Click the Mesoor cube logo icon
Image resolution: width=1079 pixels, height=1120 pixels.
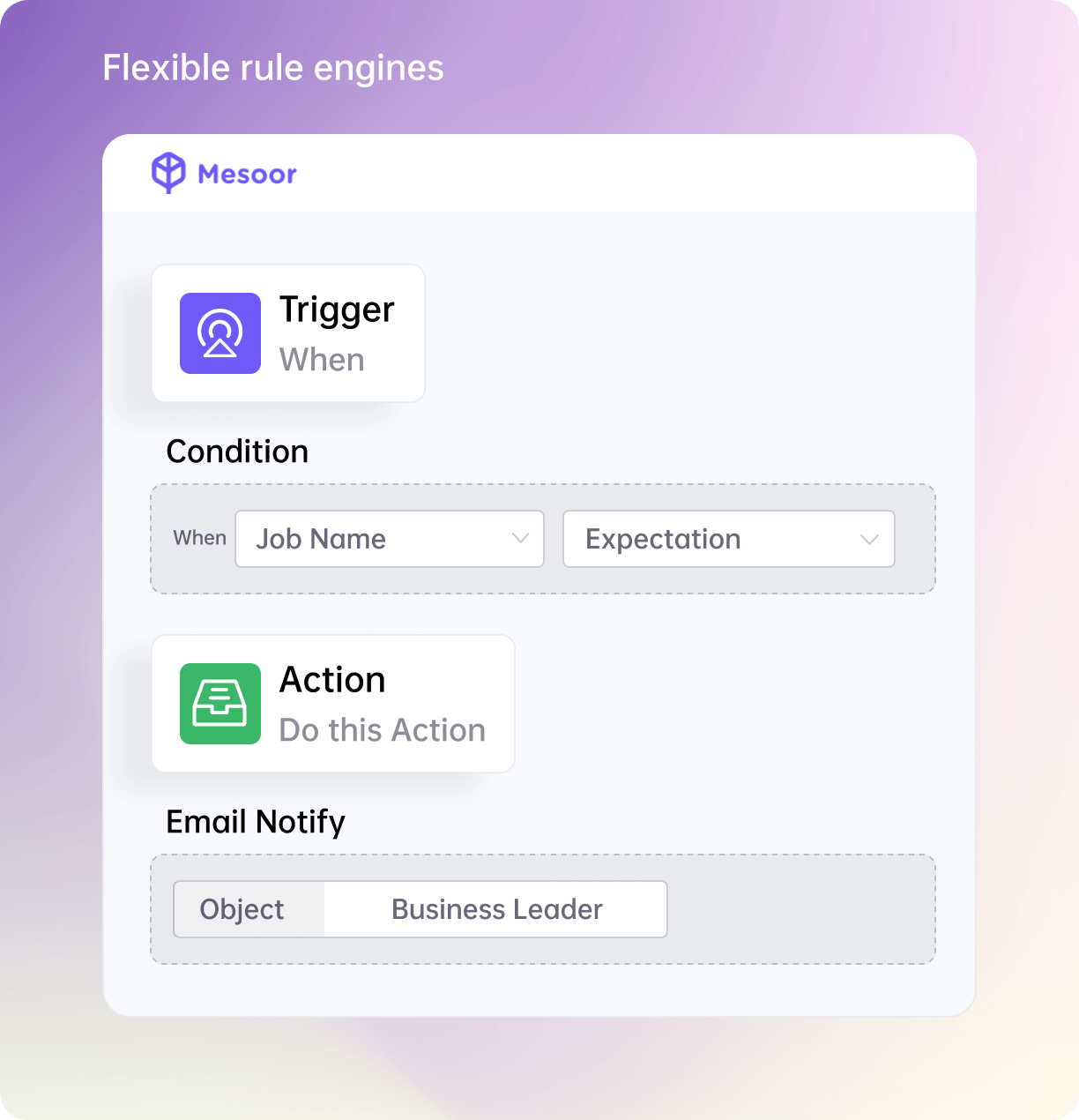coord(168,172)
